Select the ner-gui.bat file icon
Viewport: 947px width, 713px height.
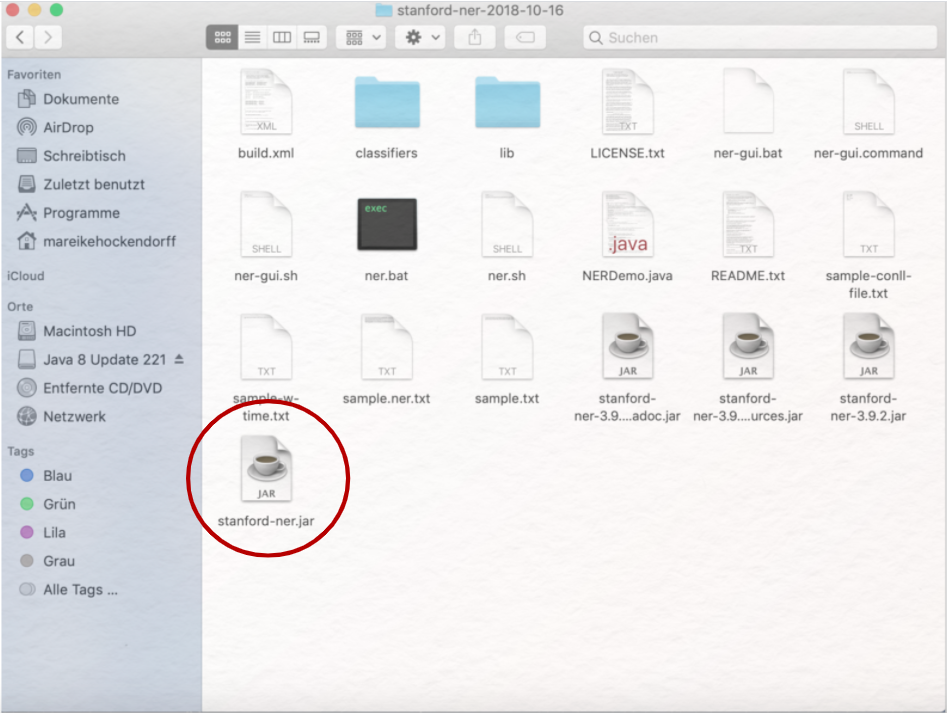748,101
